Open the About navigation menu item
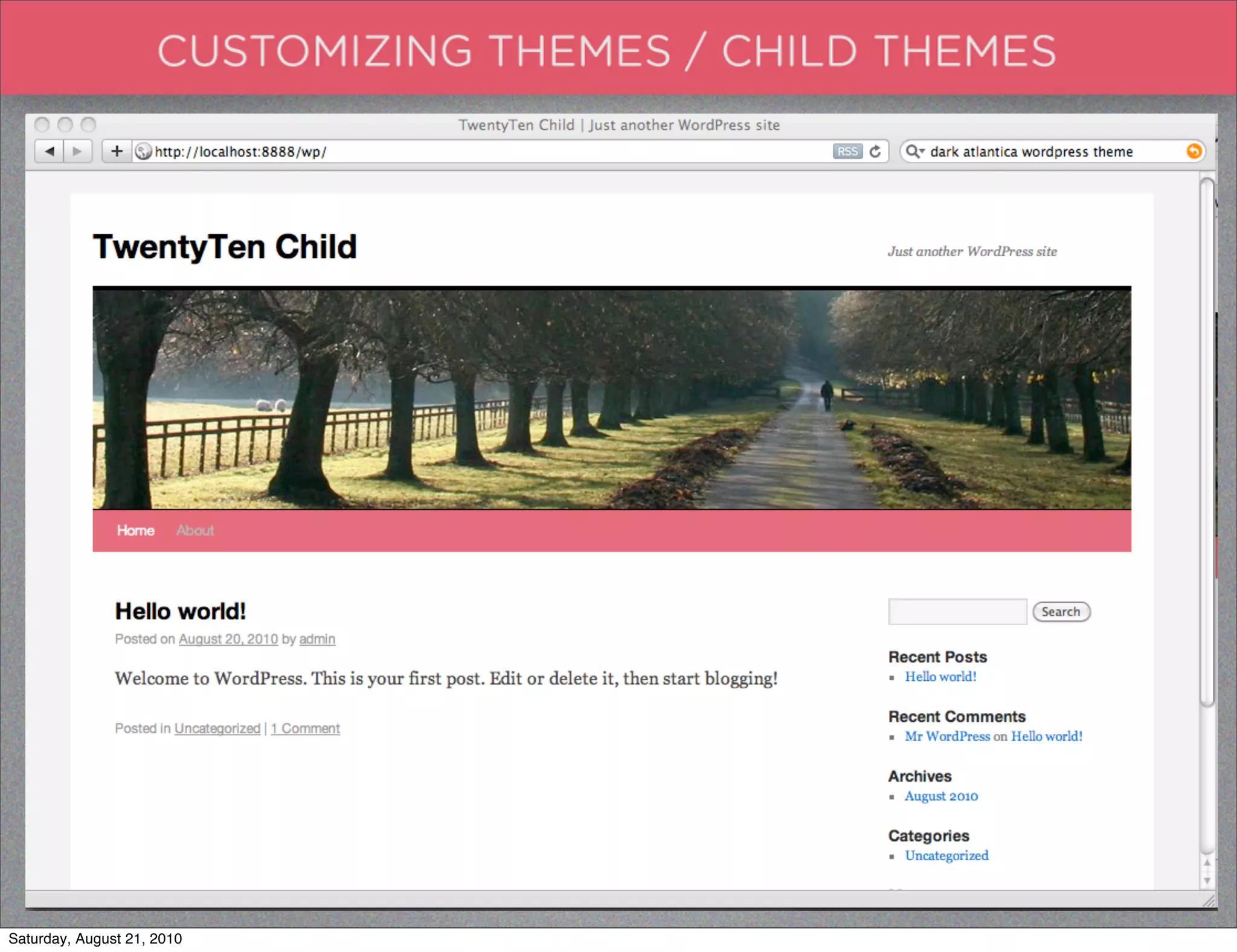This screenshot has height=952, width=1237. pos(195,530)
